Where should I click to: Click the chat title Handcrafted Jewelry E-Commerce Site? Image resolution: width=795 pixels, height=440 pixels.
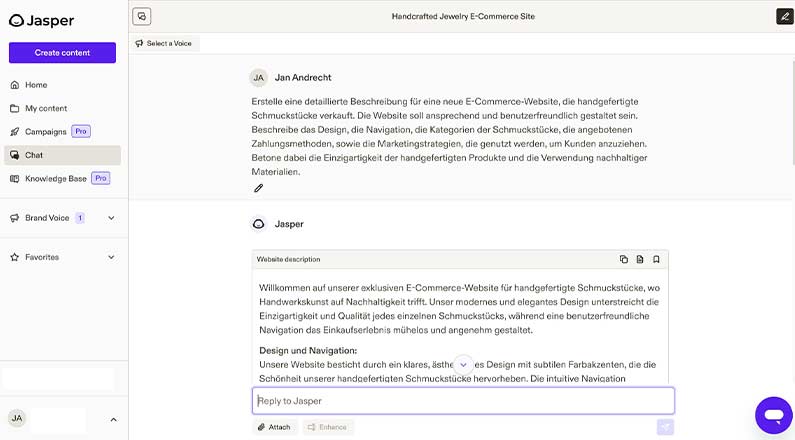[x=463, y=16]
